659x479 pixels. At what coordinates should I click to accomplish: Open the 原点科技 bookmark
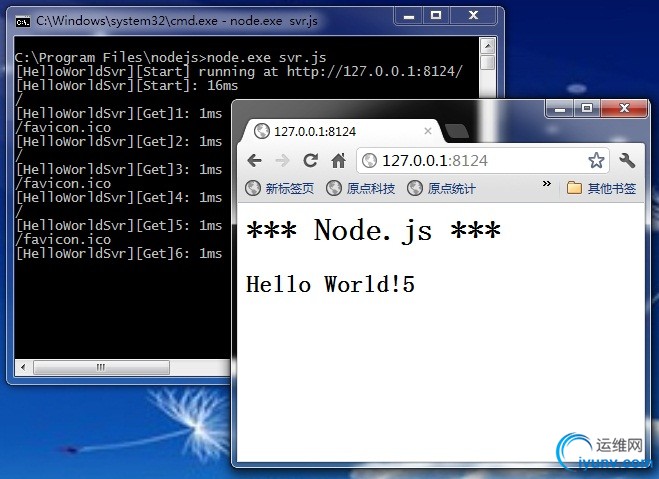[361, 188]
